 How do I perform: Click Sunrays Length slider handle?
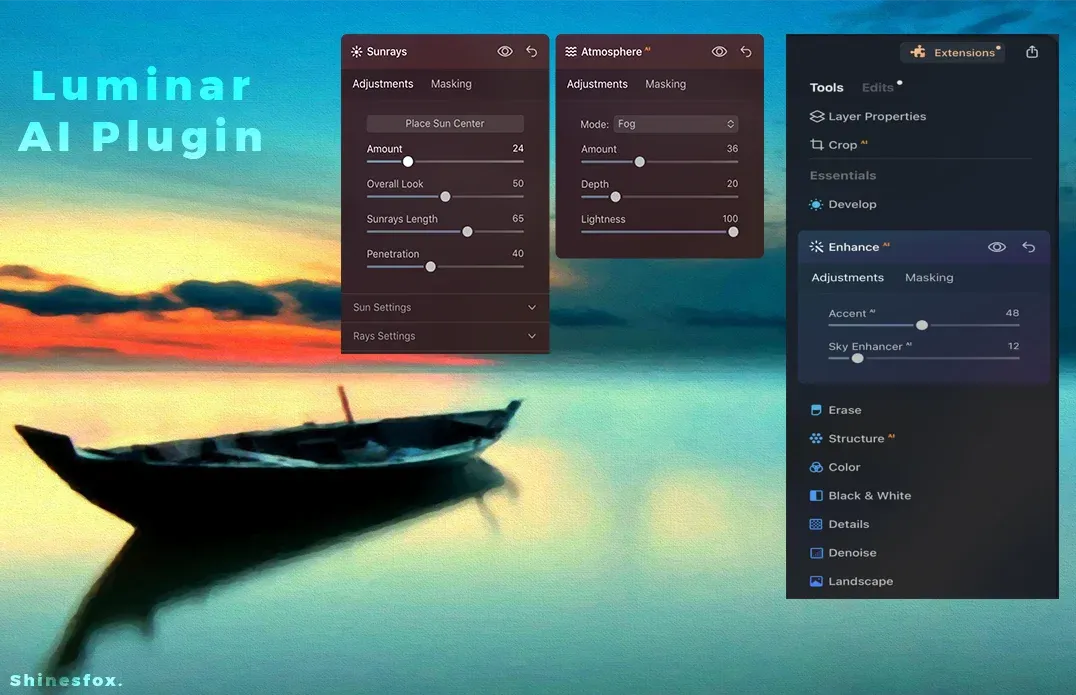click(467, 232)
